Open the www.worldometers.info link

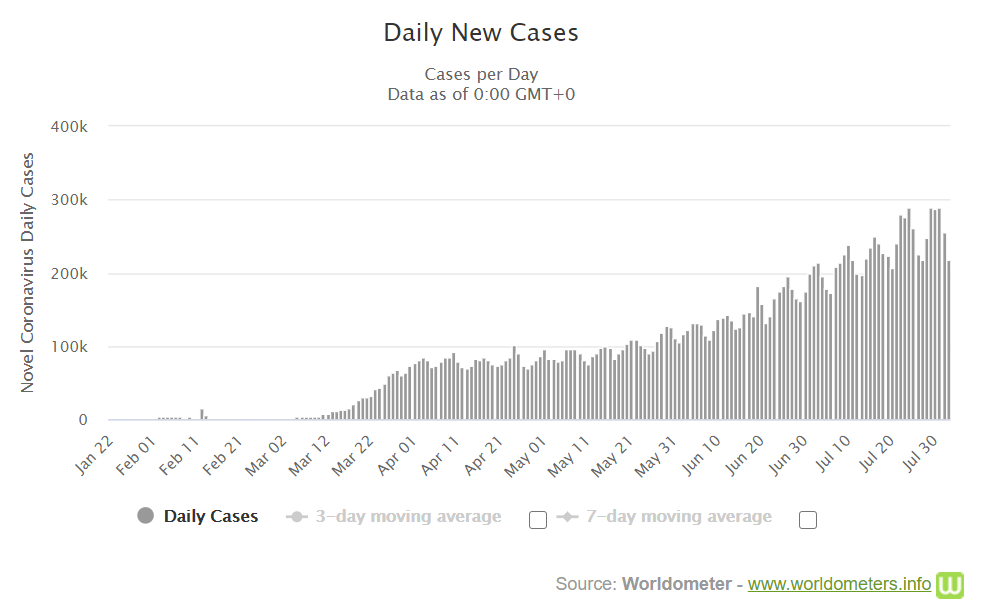click(839, 584)
